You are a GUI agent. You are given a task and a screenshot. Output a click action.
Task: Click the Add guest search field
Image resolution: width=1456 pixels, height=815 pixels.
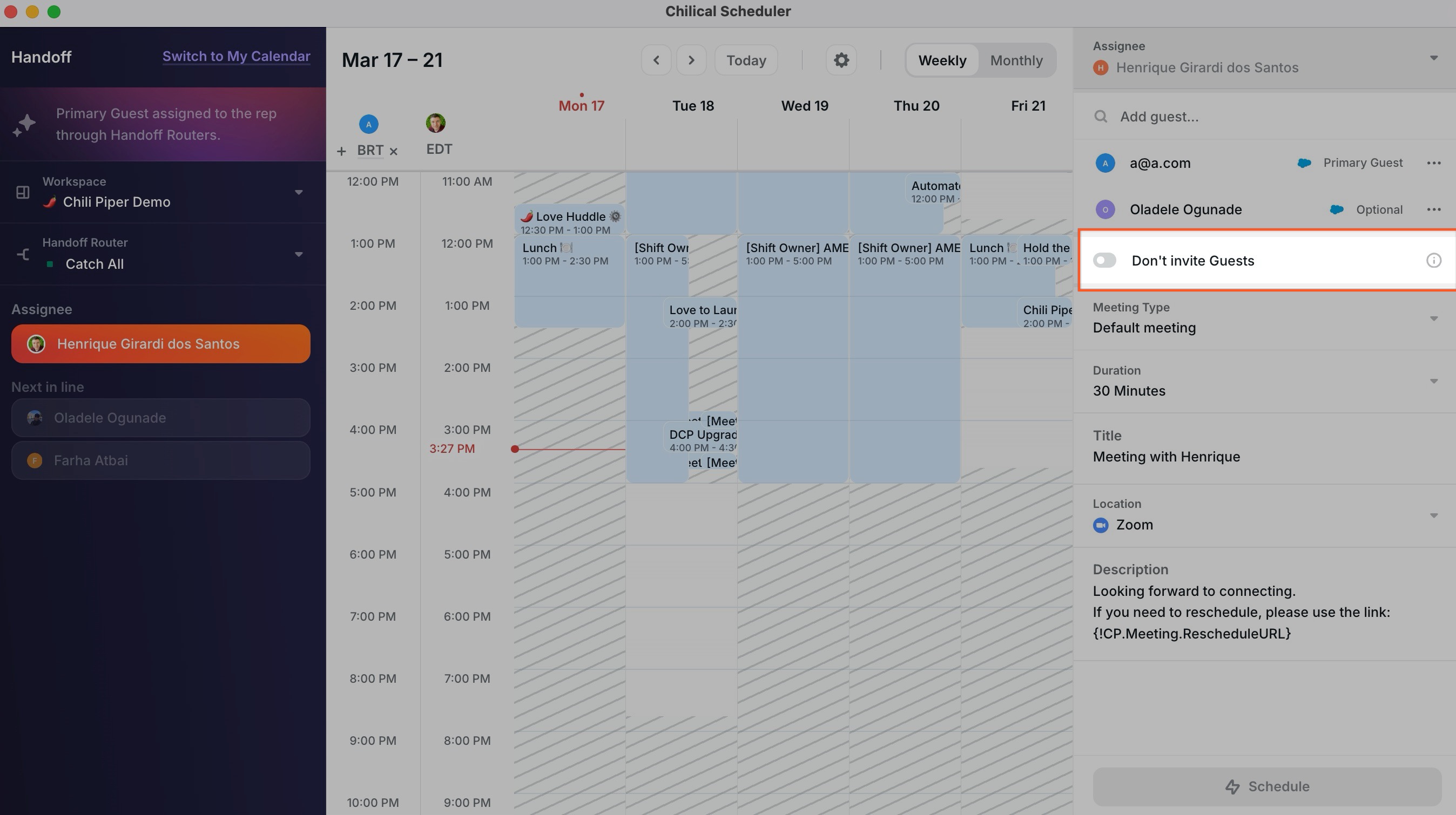pos(1264,117)
